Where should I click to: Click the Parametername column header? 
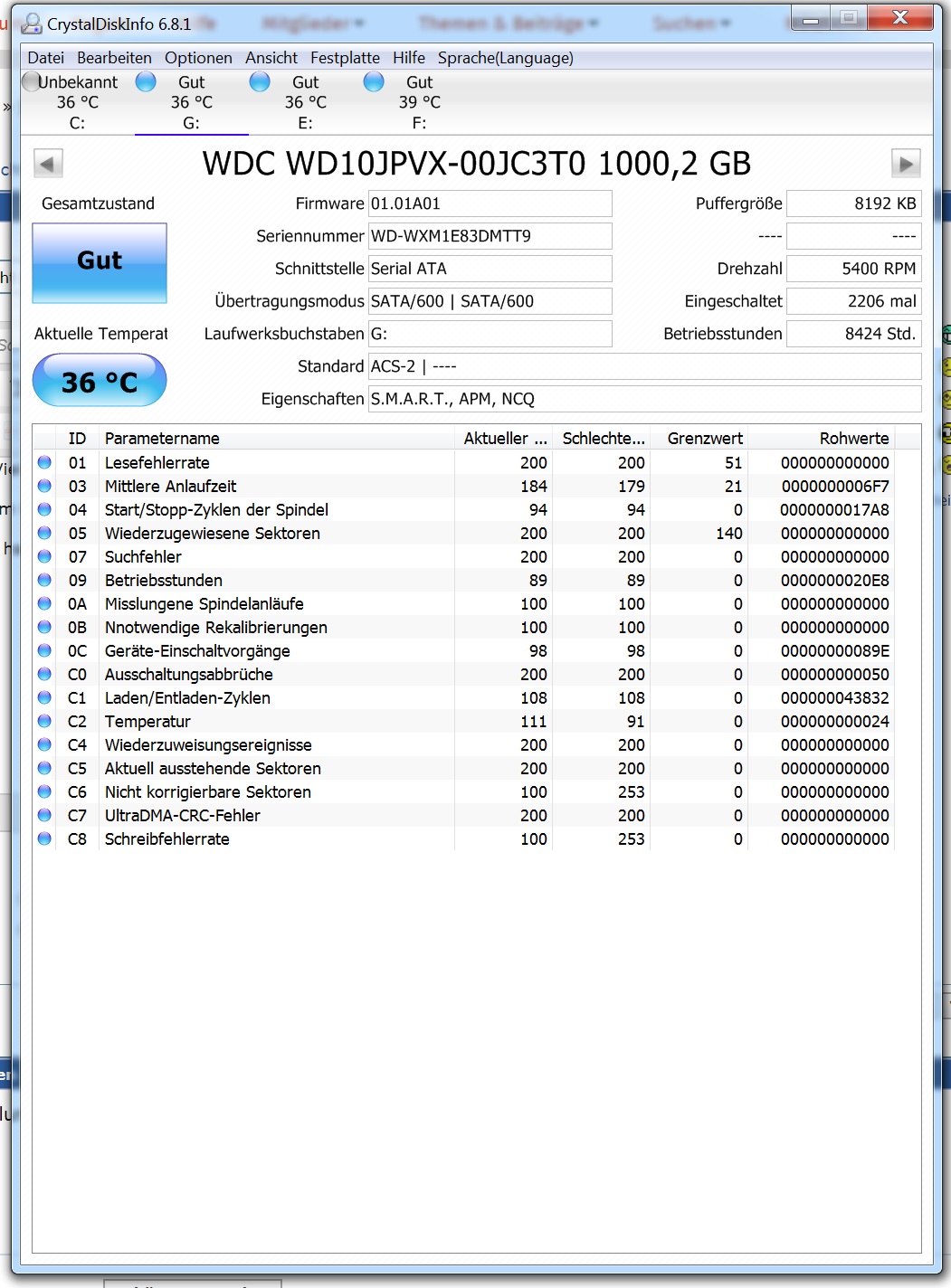point(276,438)
